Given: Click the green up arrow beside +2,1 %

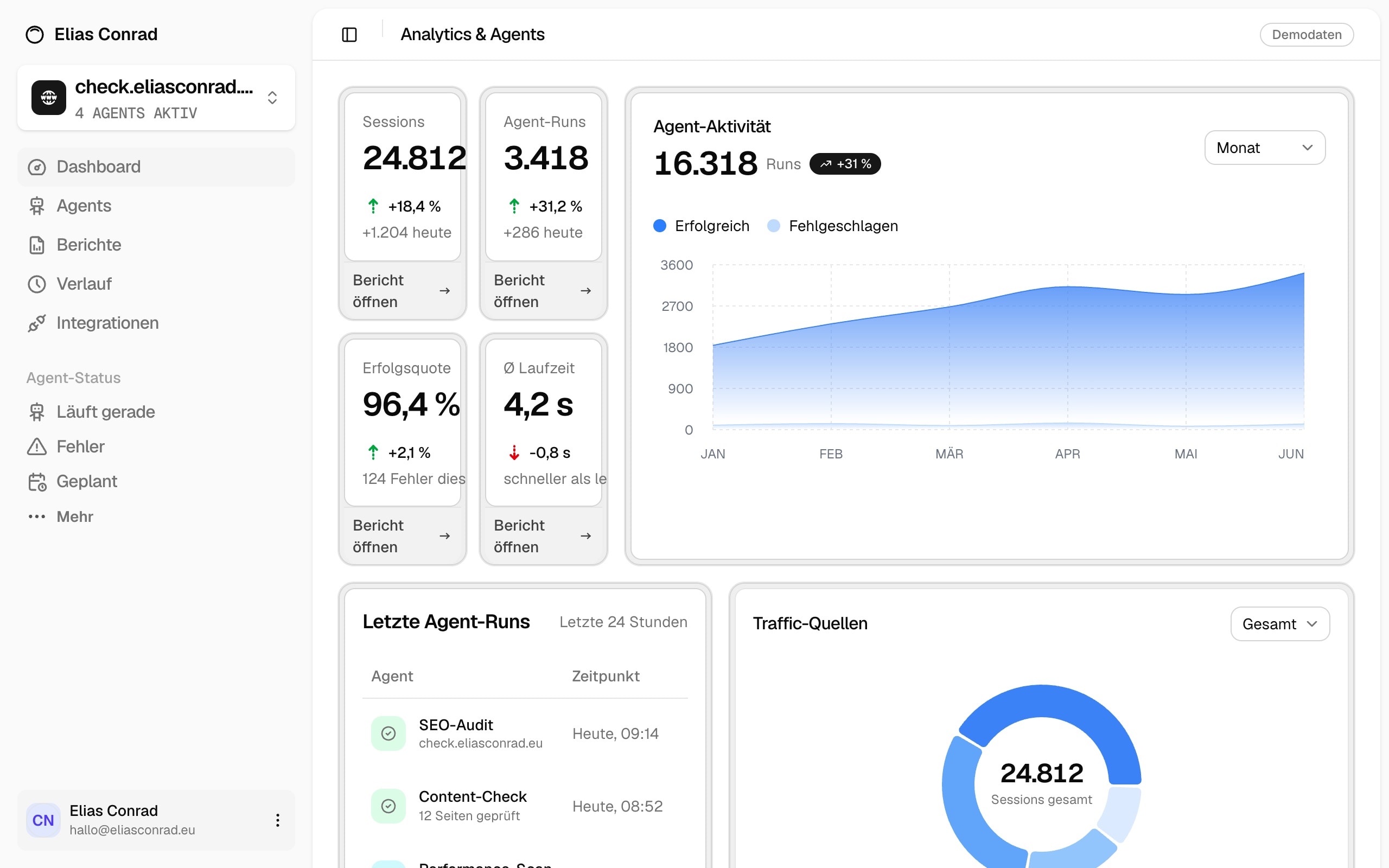Looking at the screenshot, I should click(373, 453).
